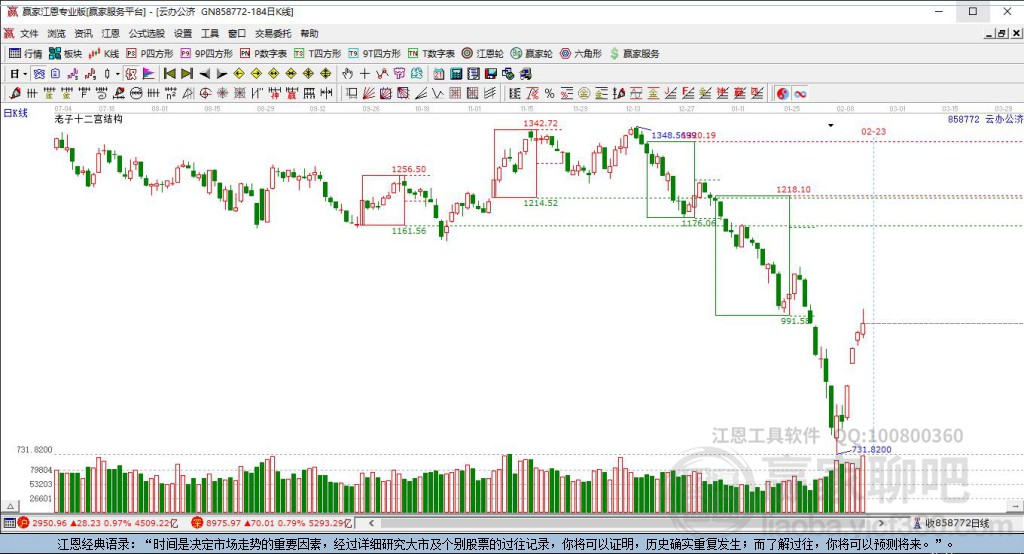Image resolution: width=1024 pixels, height=554 pixels.
Task: Open the 9T四方形 tool
Action: point(374,54)
